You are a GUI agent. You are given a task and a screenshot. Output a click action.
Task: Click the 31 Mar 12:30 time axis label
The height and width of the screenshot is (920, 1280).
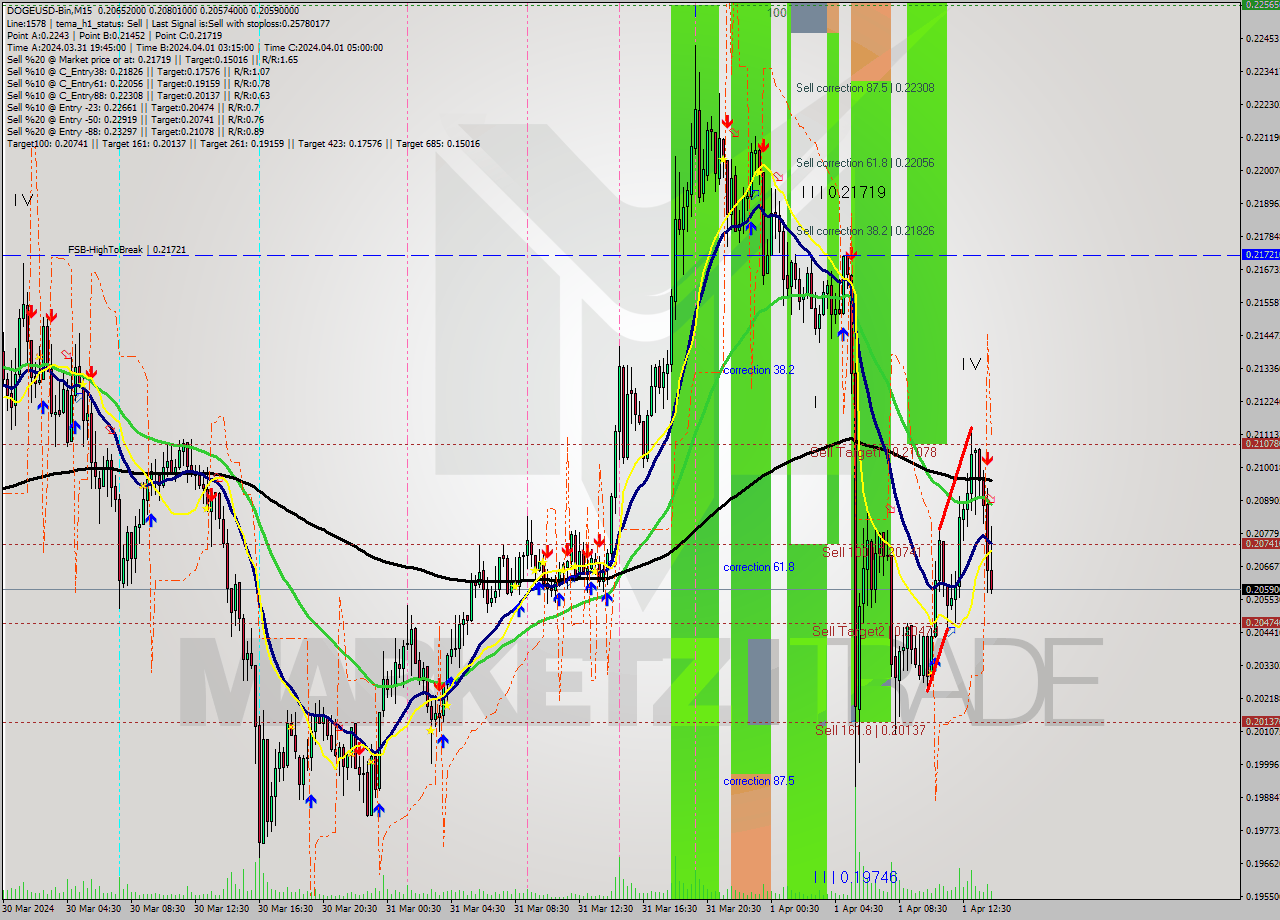[x=606, y=909]
